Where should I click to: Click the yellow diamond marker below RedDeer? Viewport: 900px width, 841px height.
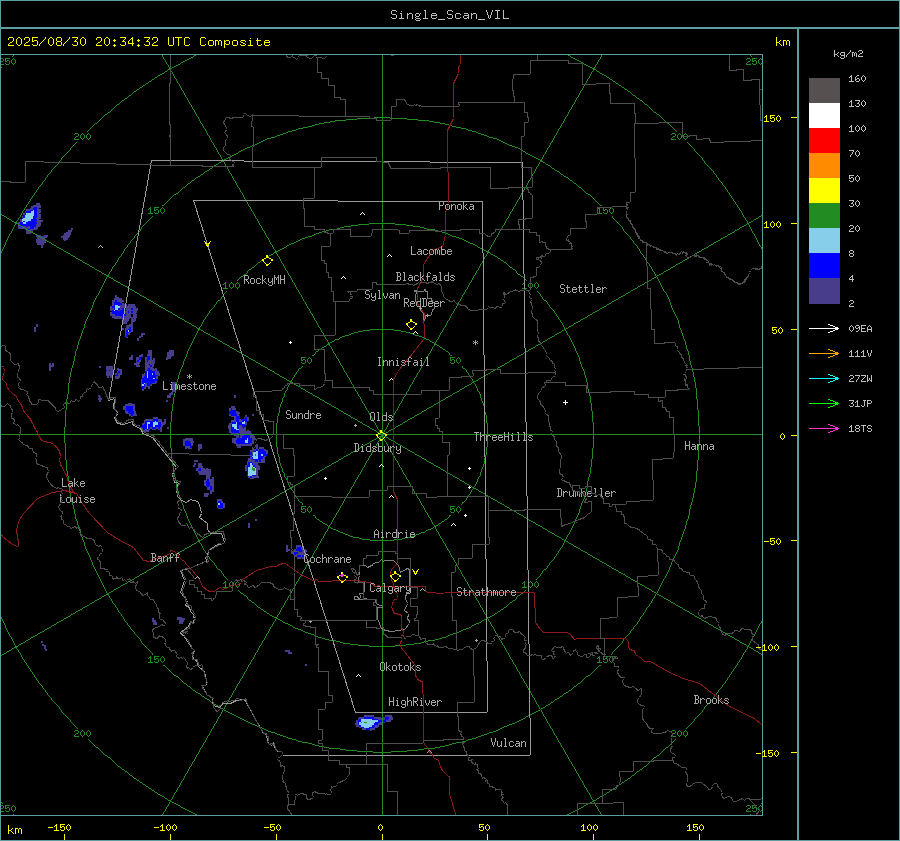(x=412, y=325)
